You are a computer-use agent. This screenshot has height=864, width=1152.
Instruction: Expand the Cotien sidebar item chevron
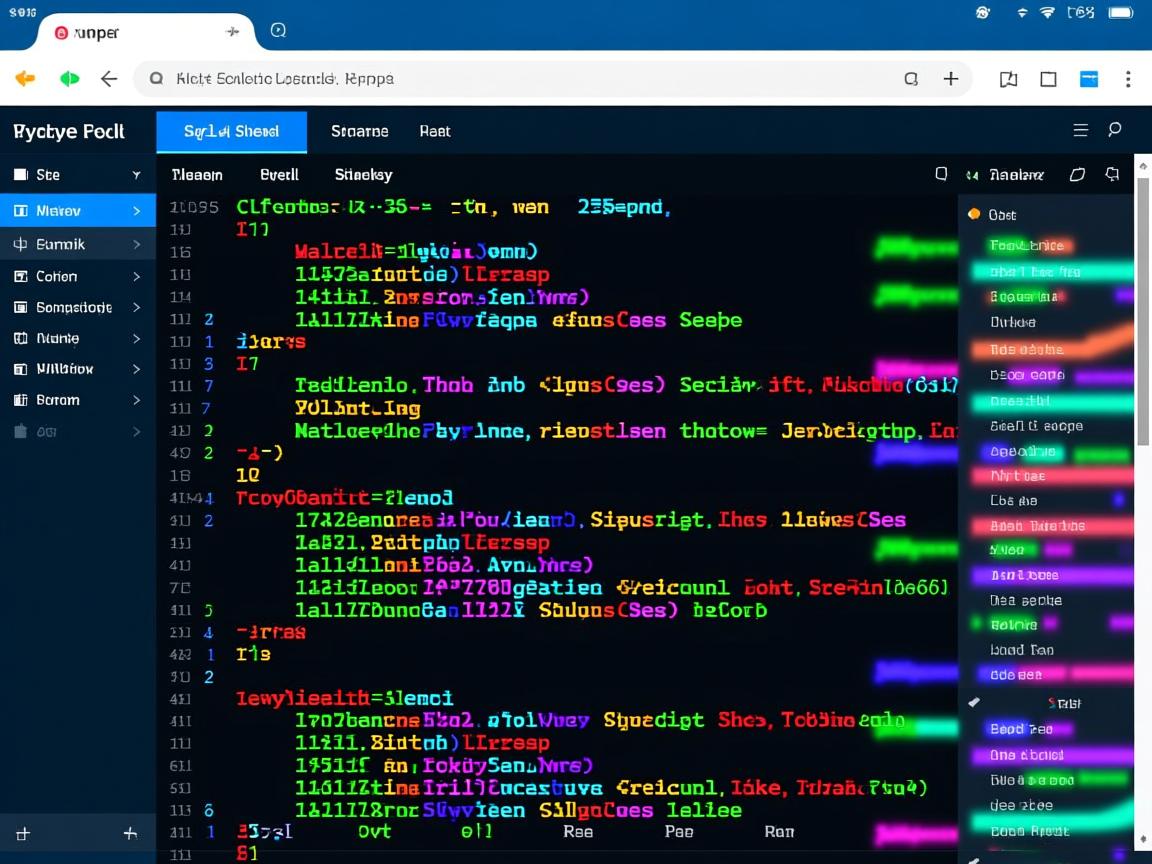click(136, 276)
